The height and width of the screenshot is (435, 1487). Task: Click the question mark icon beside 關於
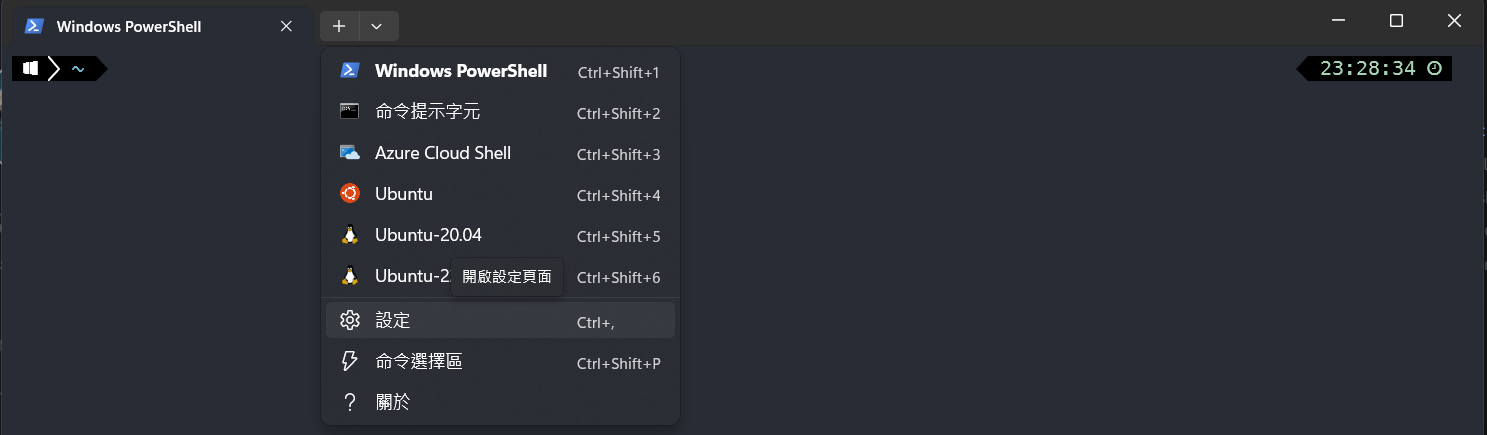pyautogui.click(x=349, y=402)
